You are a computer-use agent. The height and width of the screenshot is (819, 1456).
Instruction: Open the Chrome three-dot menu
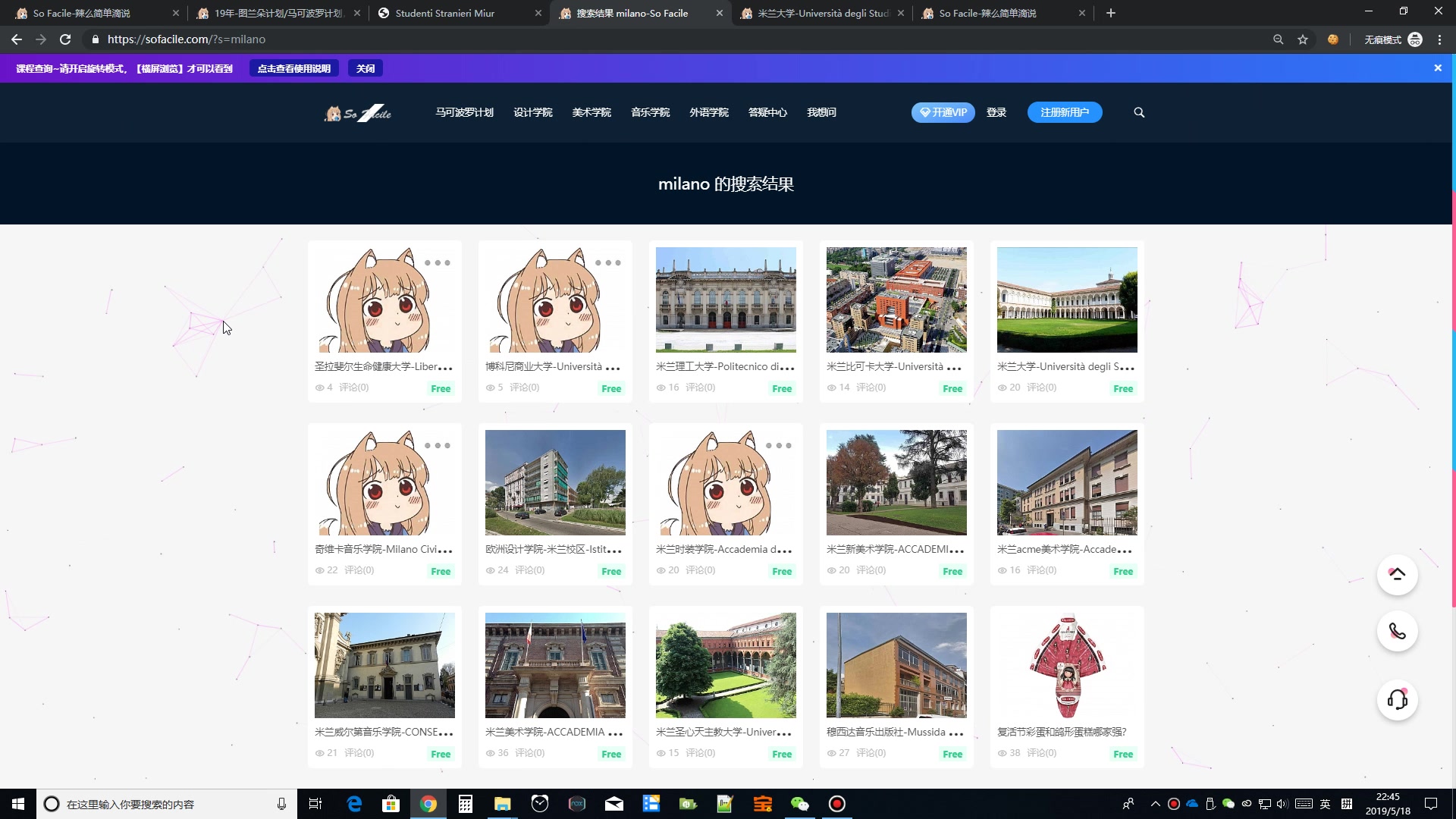[1439, 39]
